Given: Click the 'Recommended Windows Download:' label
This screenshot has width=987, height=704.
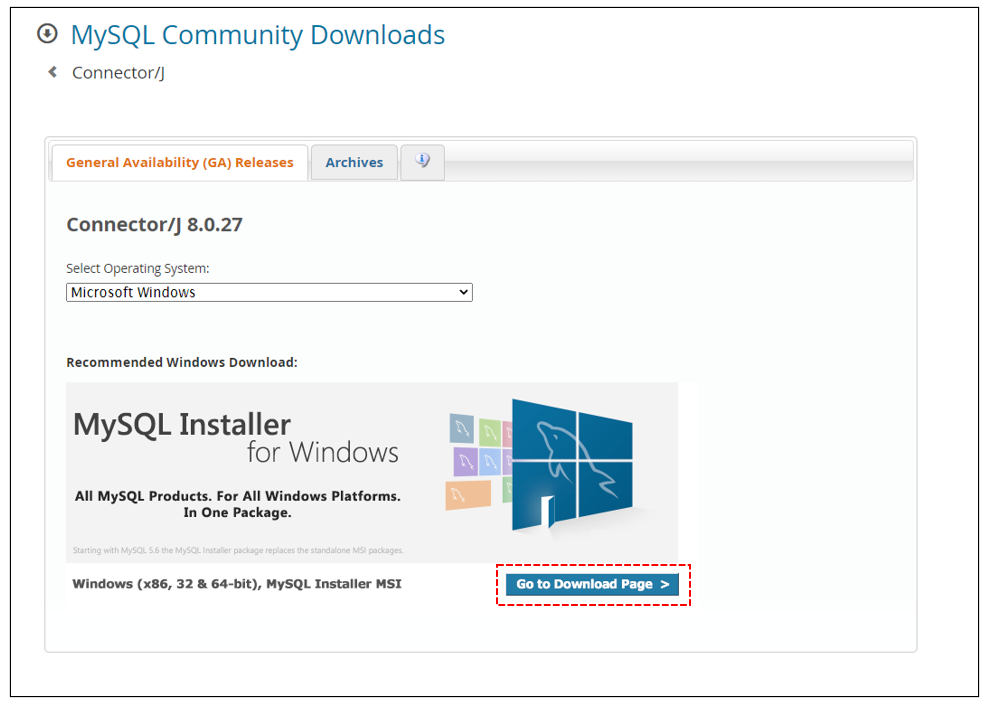Looking at the screenshot, I should [182, 363].
